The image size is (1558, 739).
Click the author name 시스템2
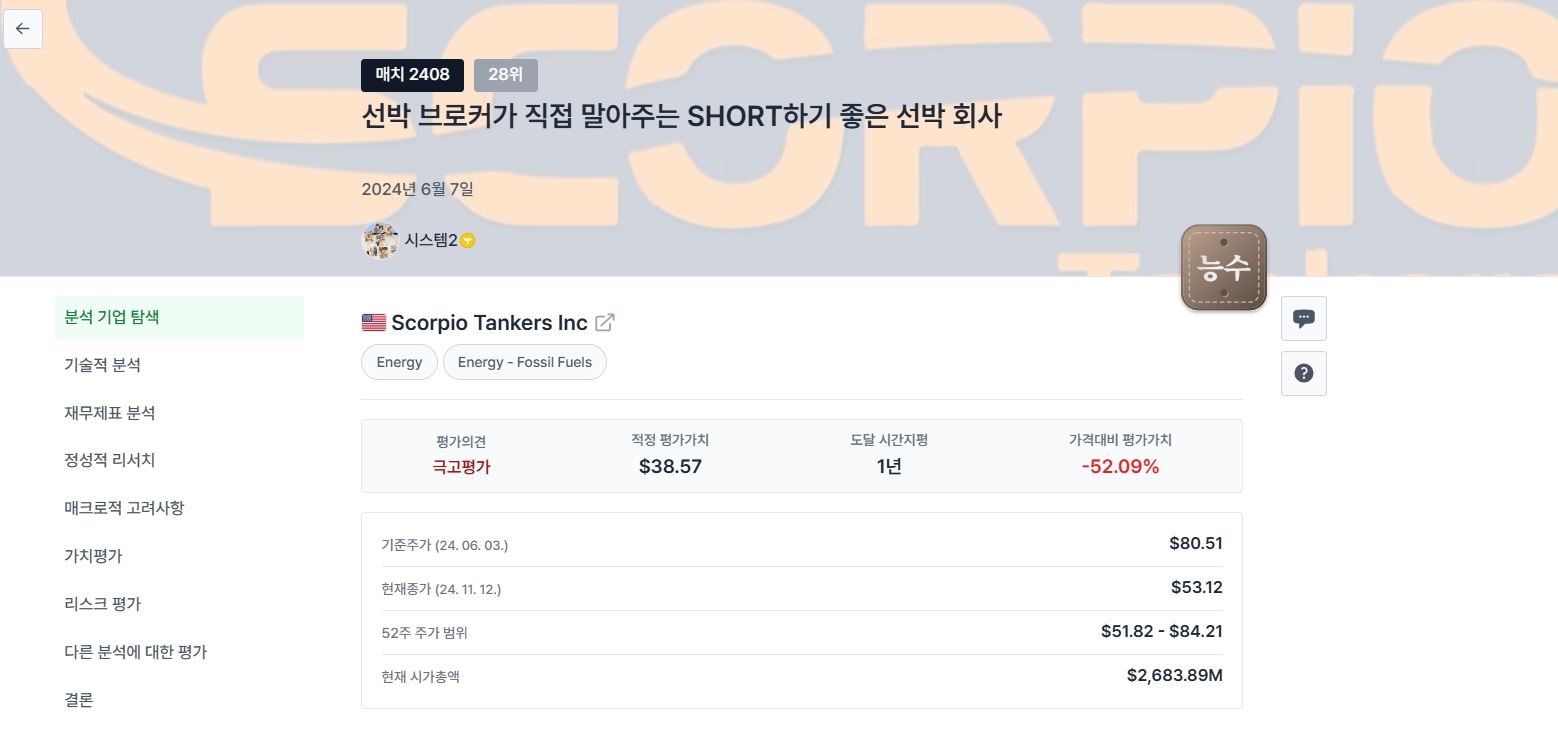[430, 241]
